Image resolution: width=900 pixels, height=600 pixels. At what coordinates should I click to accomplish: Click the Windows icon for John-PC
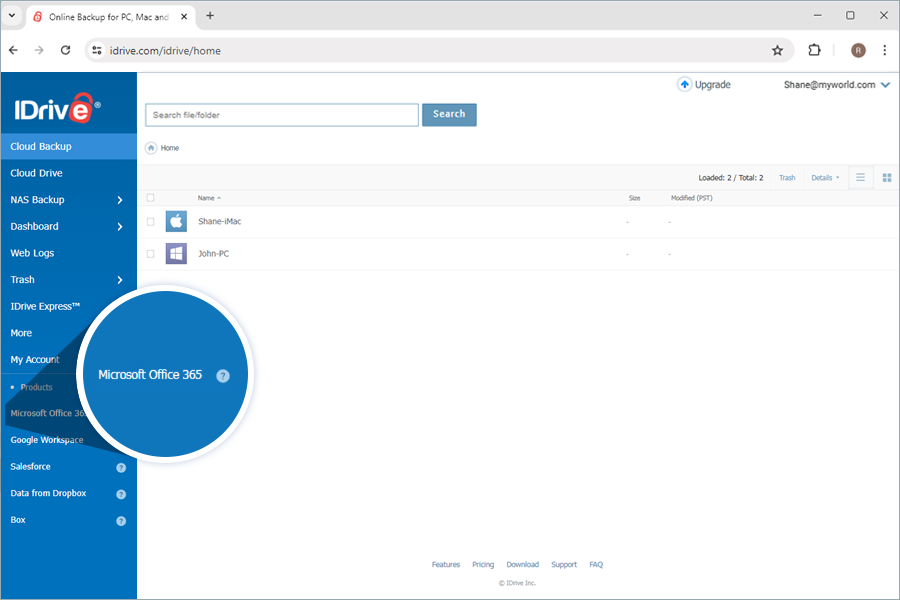(x=176, y=253)
